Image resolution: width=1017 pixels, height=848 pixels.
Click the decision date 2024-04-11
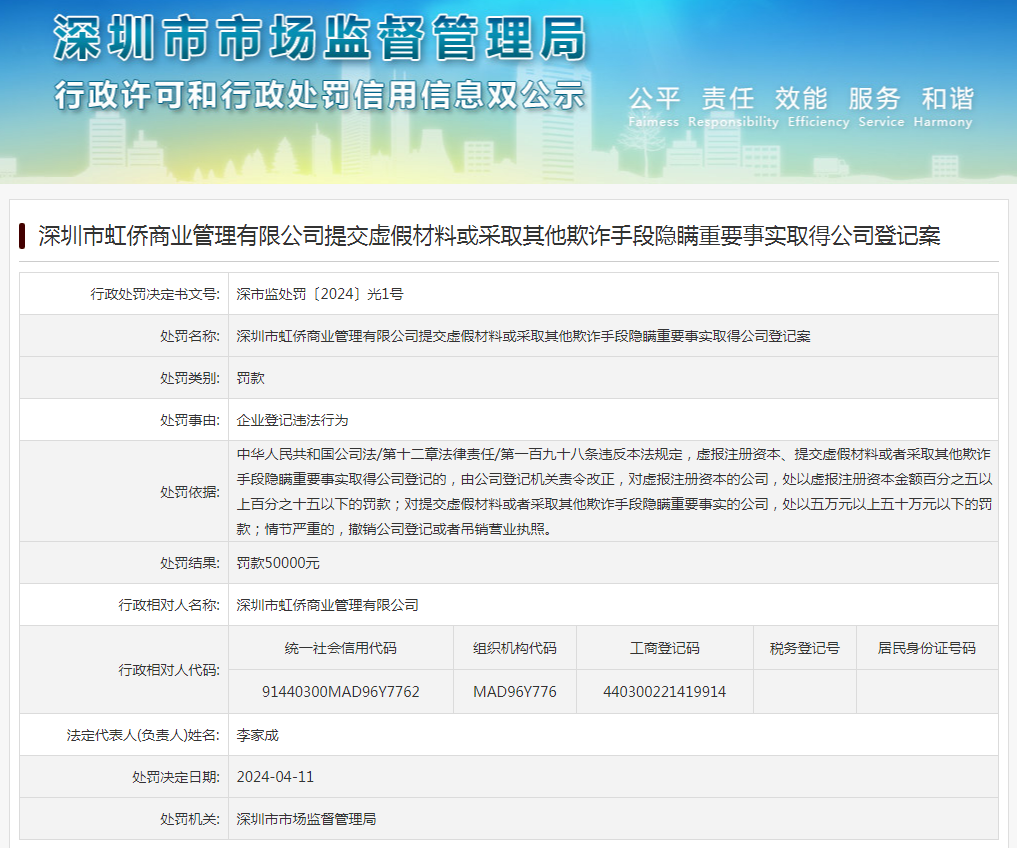click(x=275, y=777)
